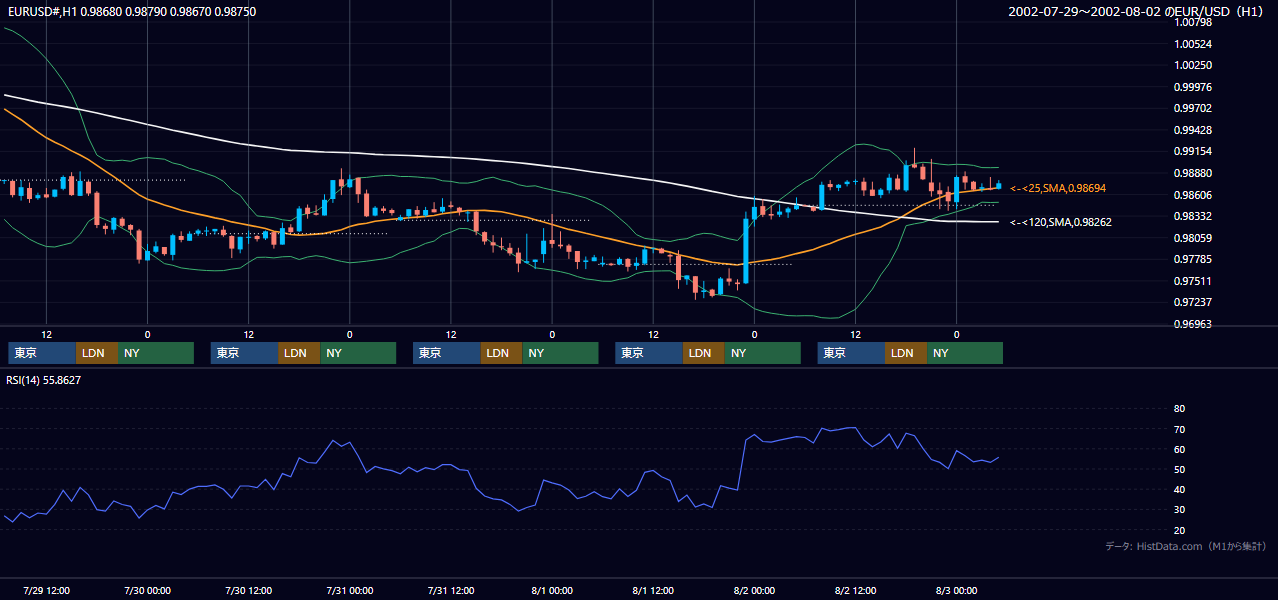Click the 0.99702 price axis label
The image size is (1278, 600).
(x=1194, y=108)
